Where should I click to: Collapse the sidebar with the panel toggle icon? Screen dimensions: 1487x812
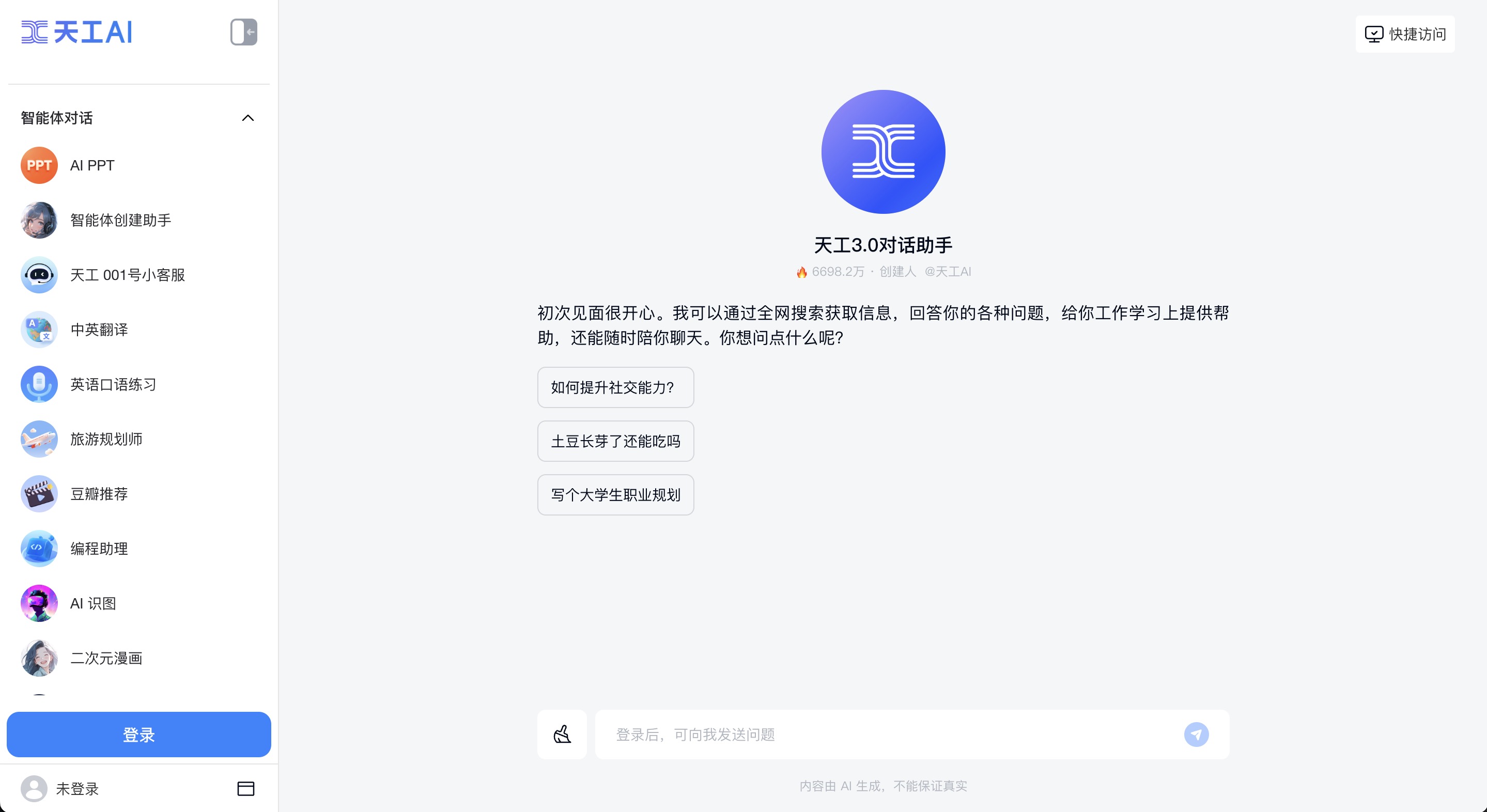tap(243, 32)
